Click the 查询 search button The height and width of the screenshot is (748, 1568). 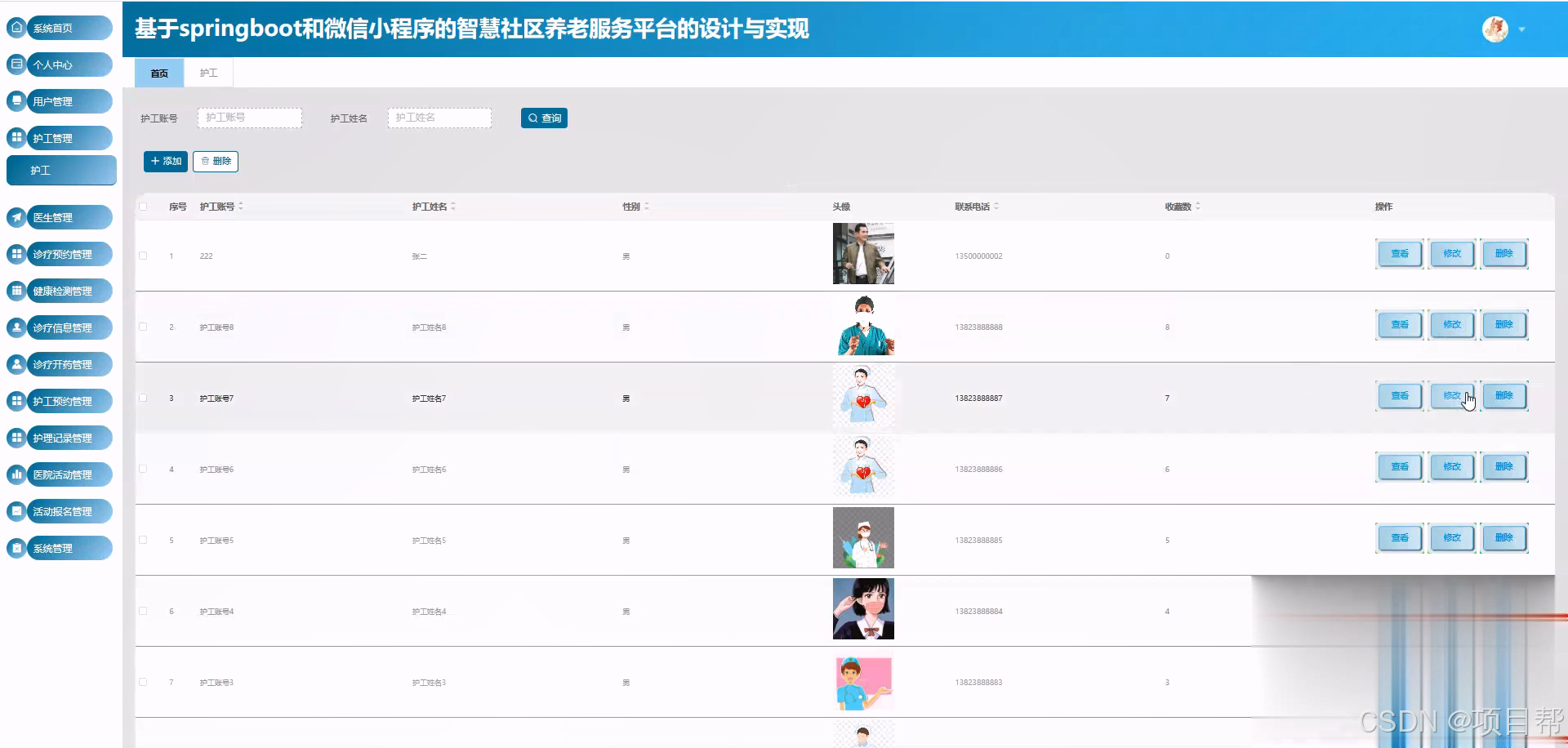544,118
